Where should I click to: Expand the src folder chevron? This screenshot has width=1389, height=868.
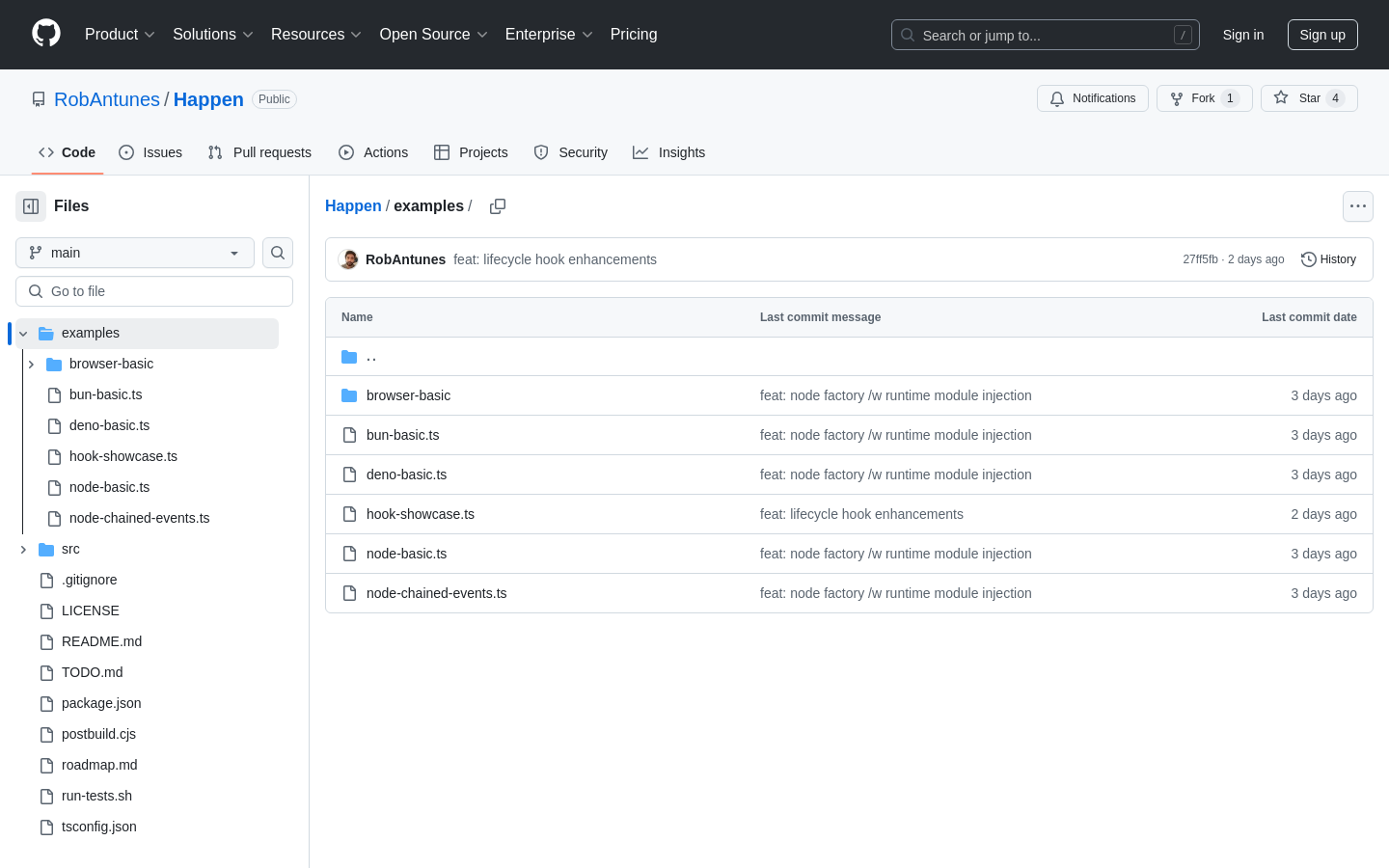[23, 549]
